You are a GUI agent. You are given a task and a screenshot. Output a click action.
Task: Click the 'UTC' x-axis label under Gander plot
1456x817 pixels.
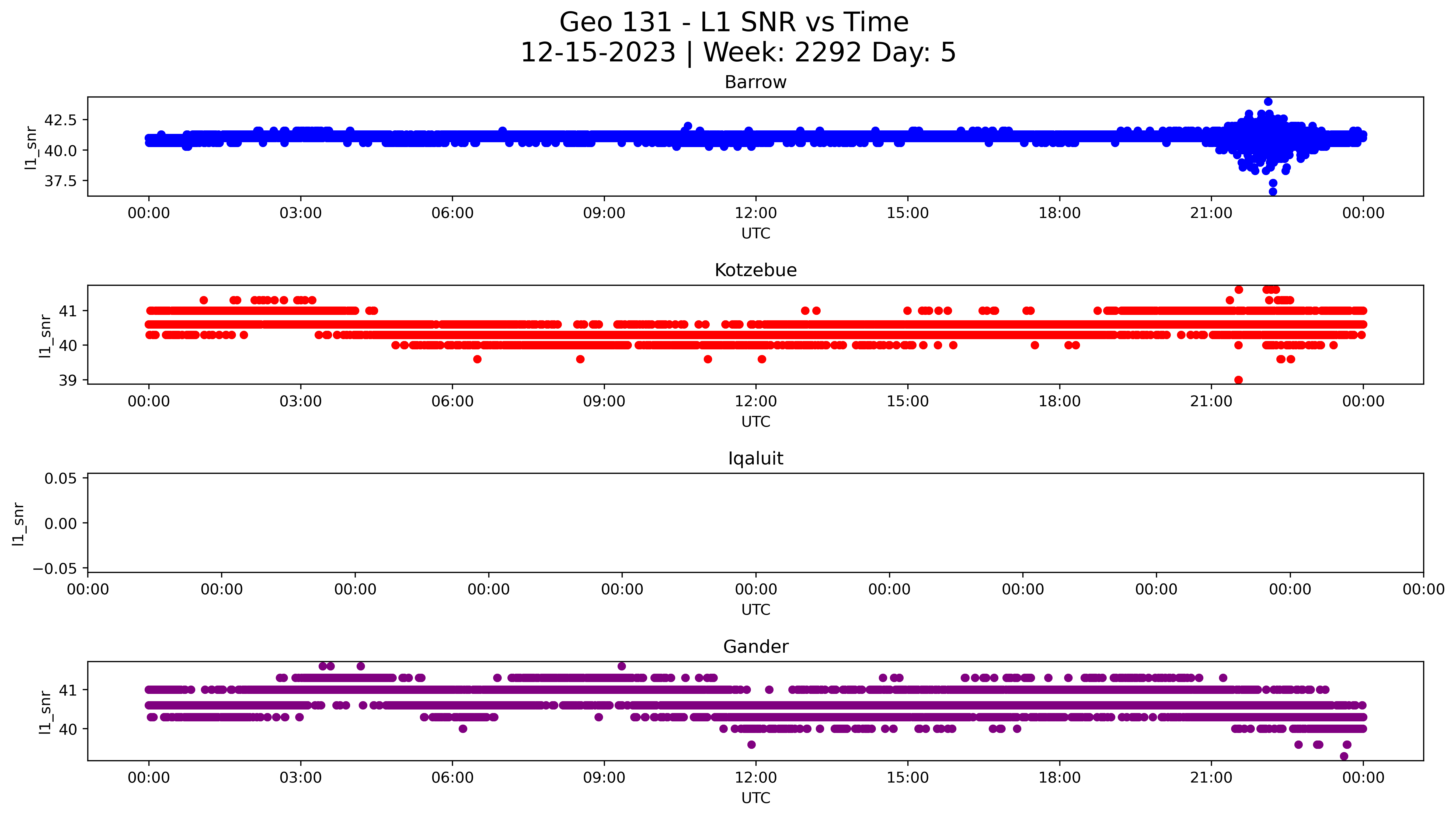(756, 798)
